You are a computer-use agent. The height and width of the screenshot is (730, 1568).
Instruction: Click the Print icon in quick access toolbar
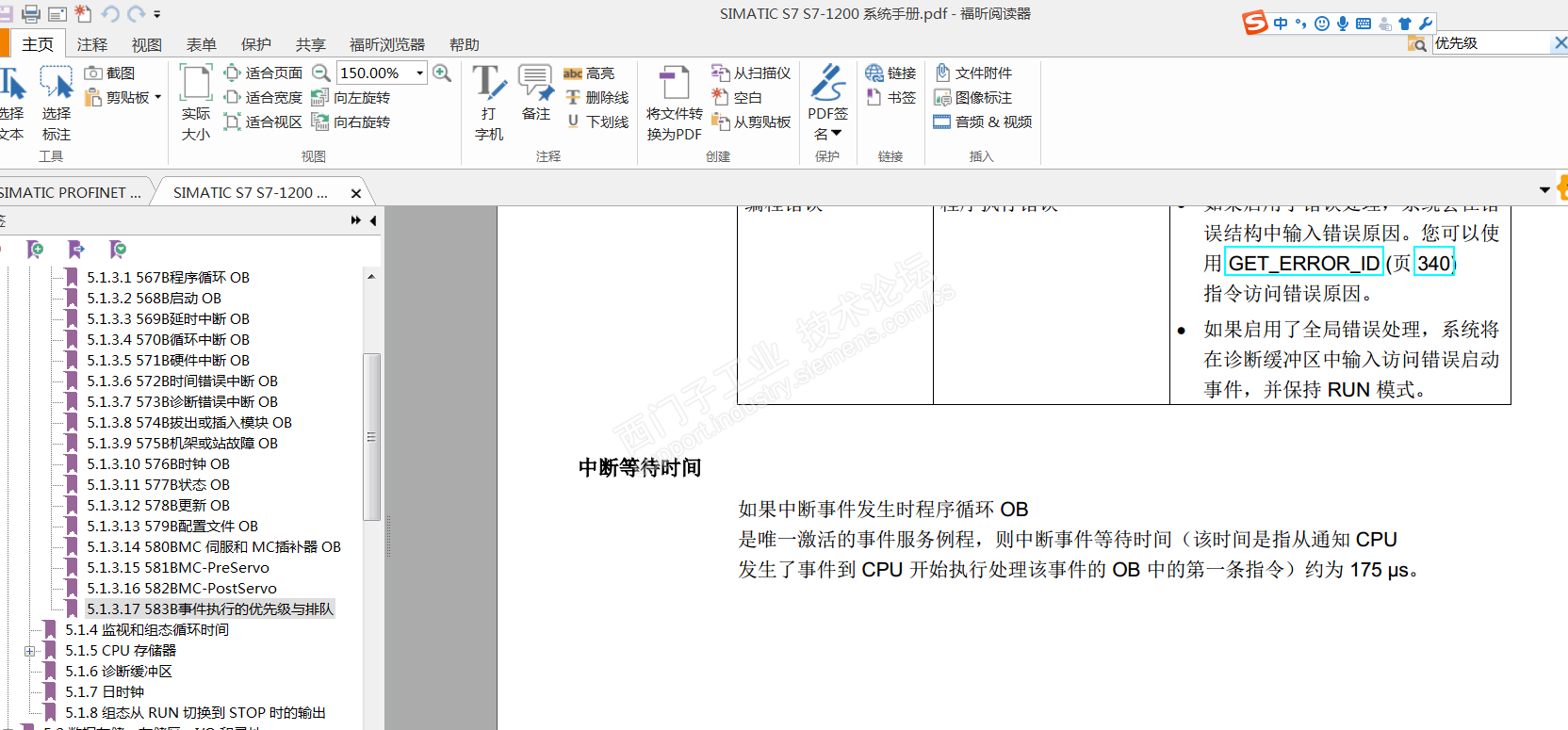pyautogui.click(x=31, y=13)
